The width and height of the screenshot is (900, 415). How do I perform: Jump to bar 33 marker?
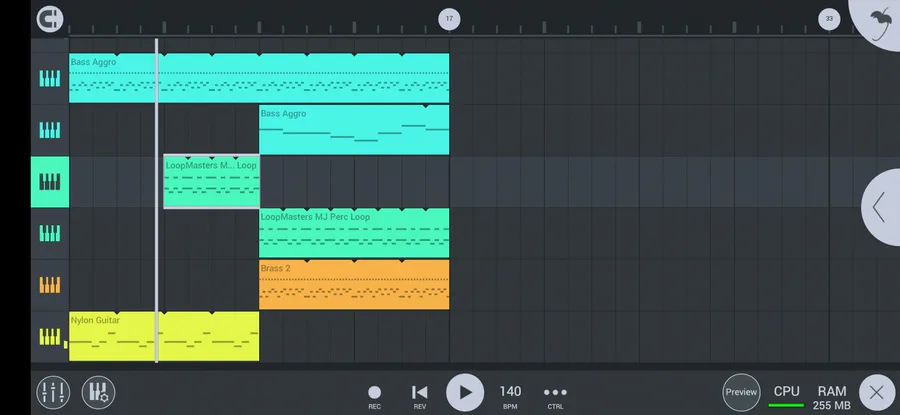(829, 19)
